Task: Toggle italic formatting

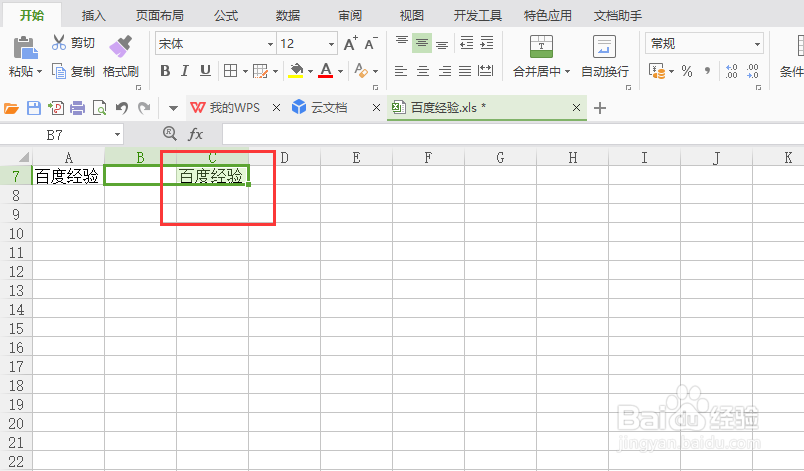Action: click(185, 71)
